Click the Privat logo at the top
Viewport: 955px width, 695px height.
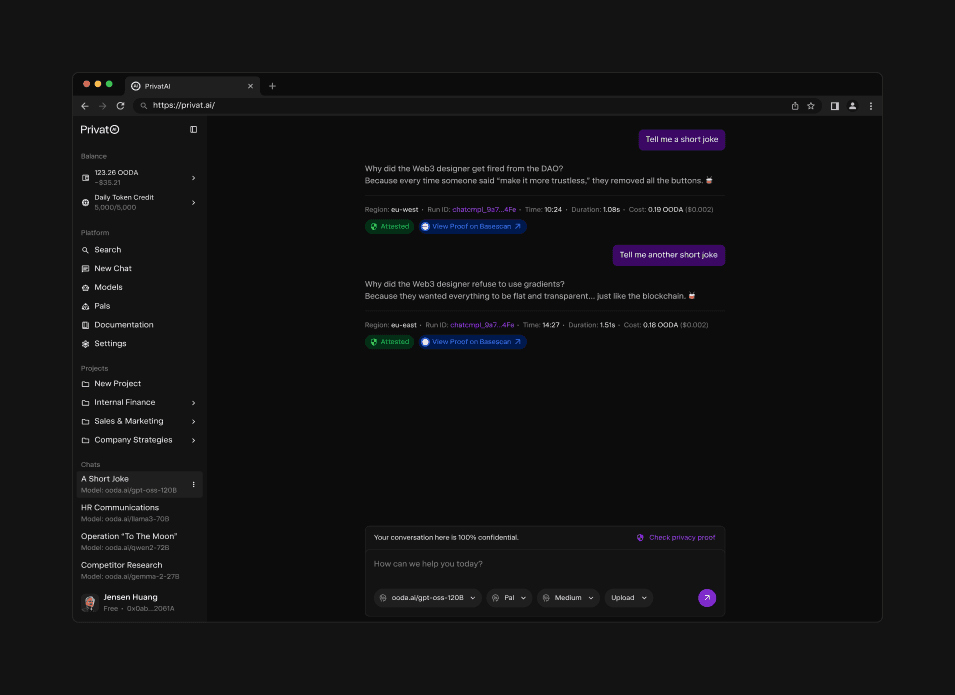(x=99, y=129)
